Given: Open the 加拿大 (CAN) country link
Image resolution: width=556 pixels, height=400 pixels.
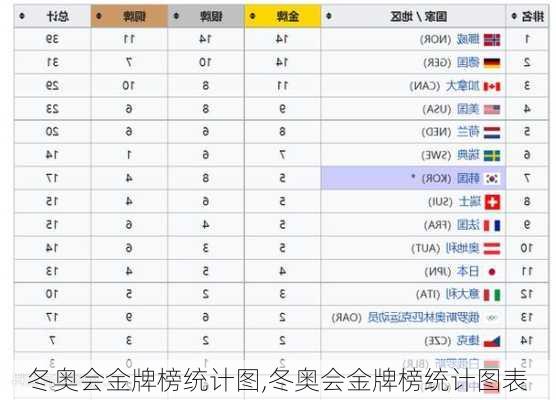Looking at the screenshot, I should tap(463, 86).
